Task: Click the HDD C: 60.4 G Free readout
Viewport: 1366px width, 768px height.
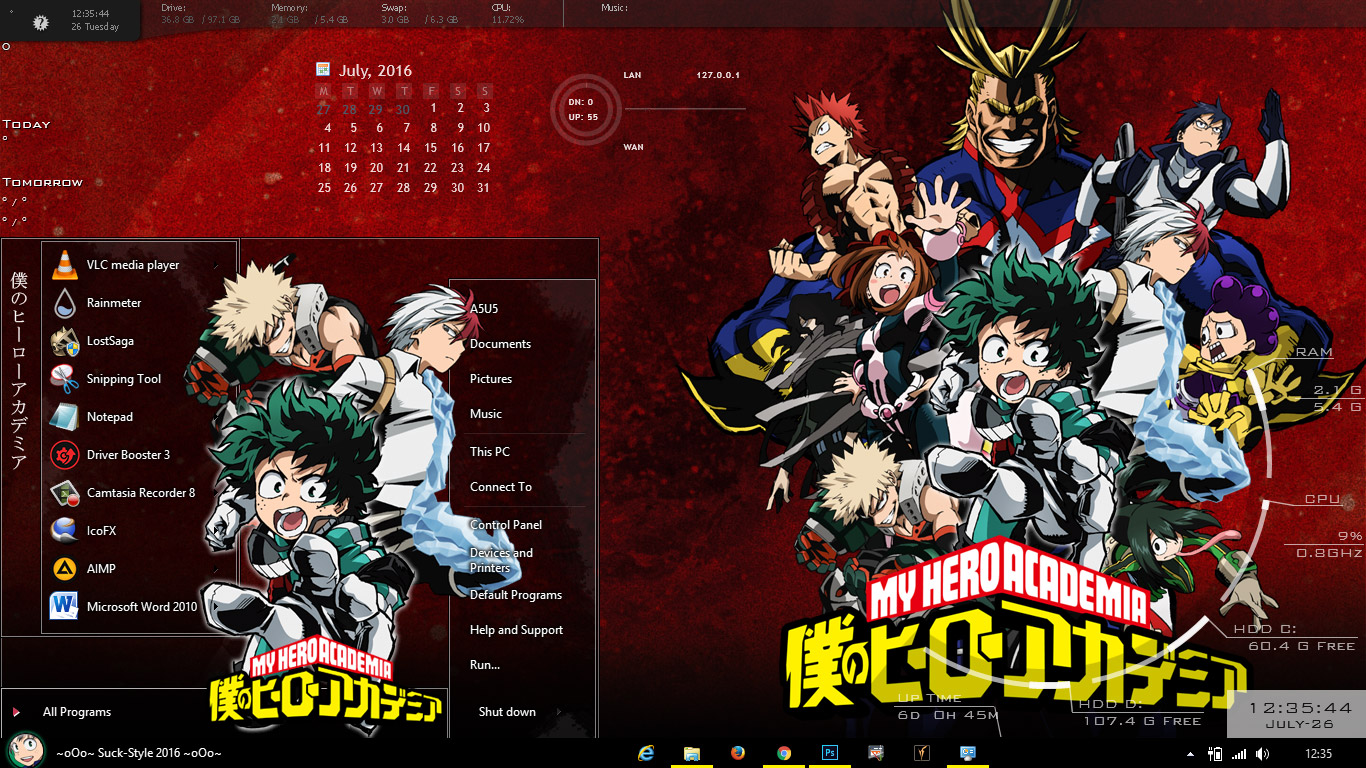Action: [x=1294, y=637]
